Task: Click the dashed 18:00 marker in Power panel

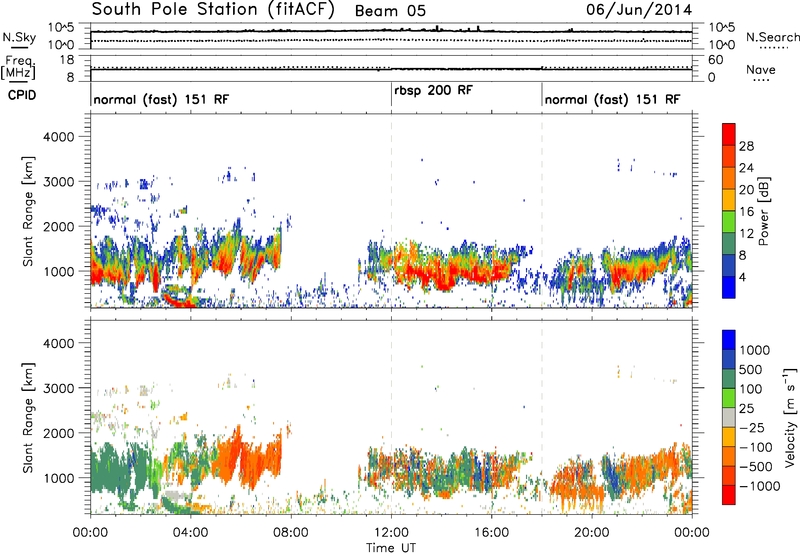Action: (x=542, y=211)
